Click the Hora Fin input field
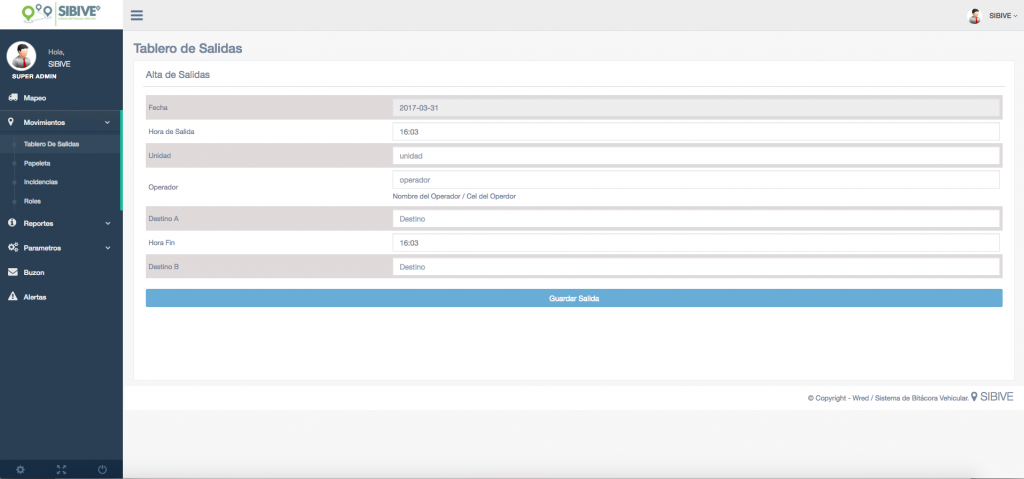Screen dimensions: 1024x479 click(696, 242)
